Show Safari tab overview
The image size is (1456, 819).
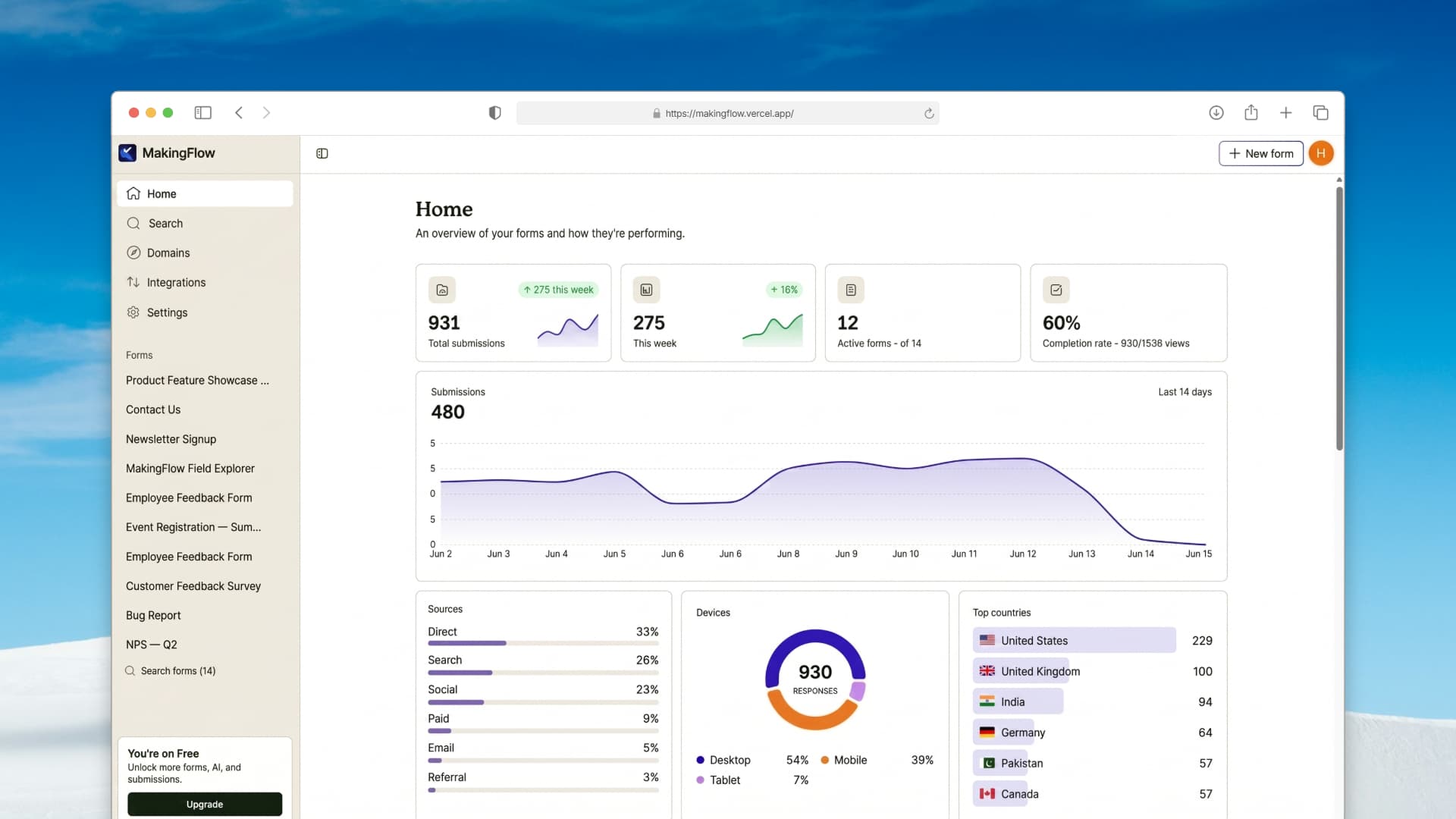(x=1320, y=113)
